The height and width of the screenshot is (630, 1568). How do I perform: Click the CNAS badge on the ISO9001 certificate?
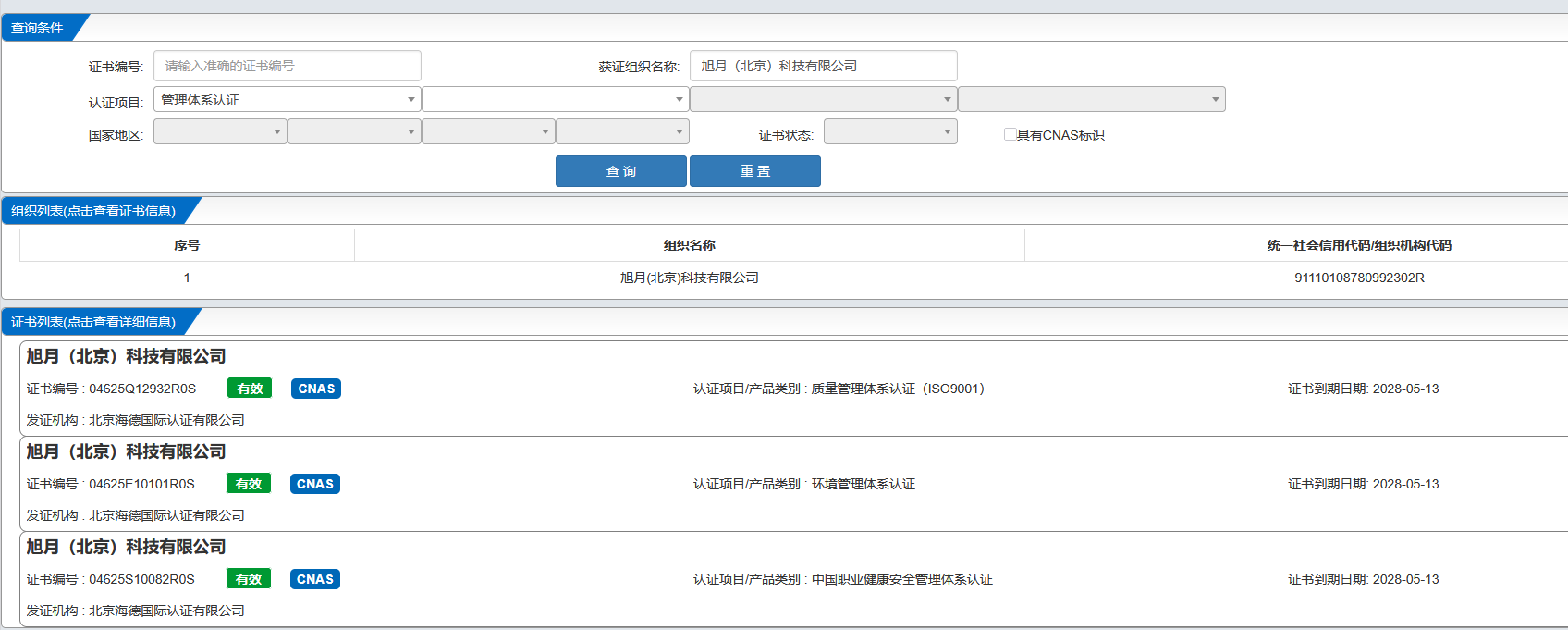pos(316,389)
